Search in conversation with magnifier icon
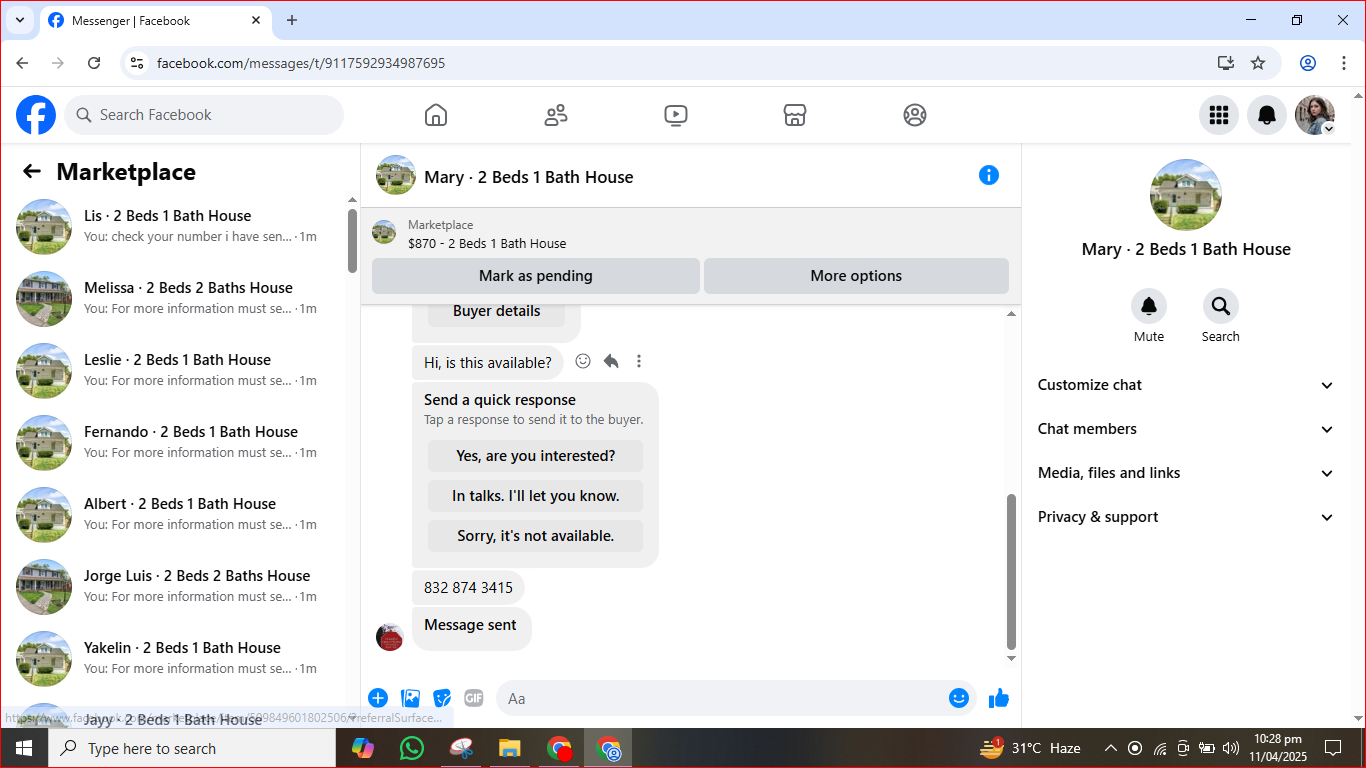 pyautogui.click(x=1221, y=306)
